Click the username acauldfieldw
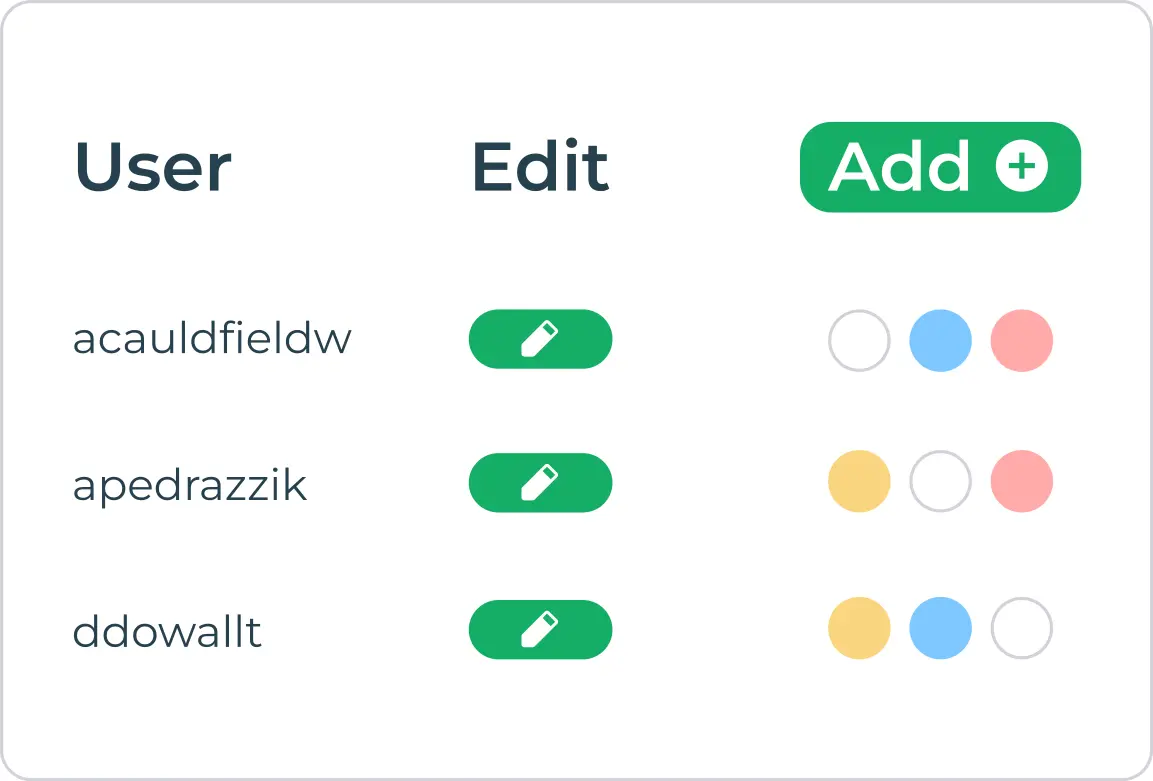This screenshot has height=781, width=1153. point(212,340)
